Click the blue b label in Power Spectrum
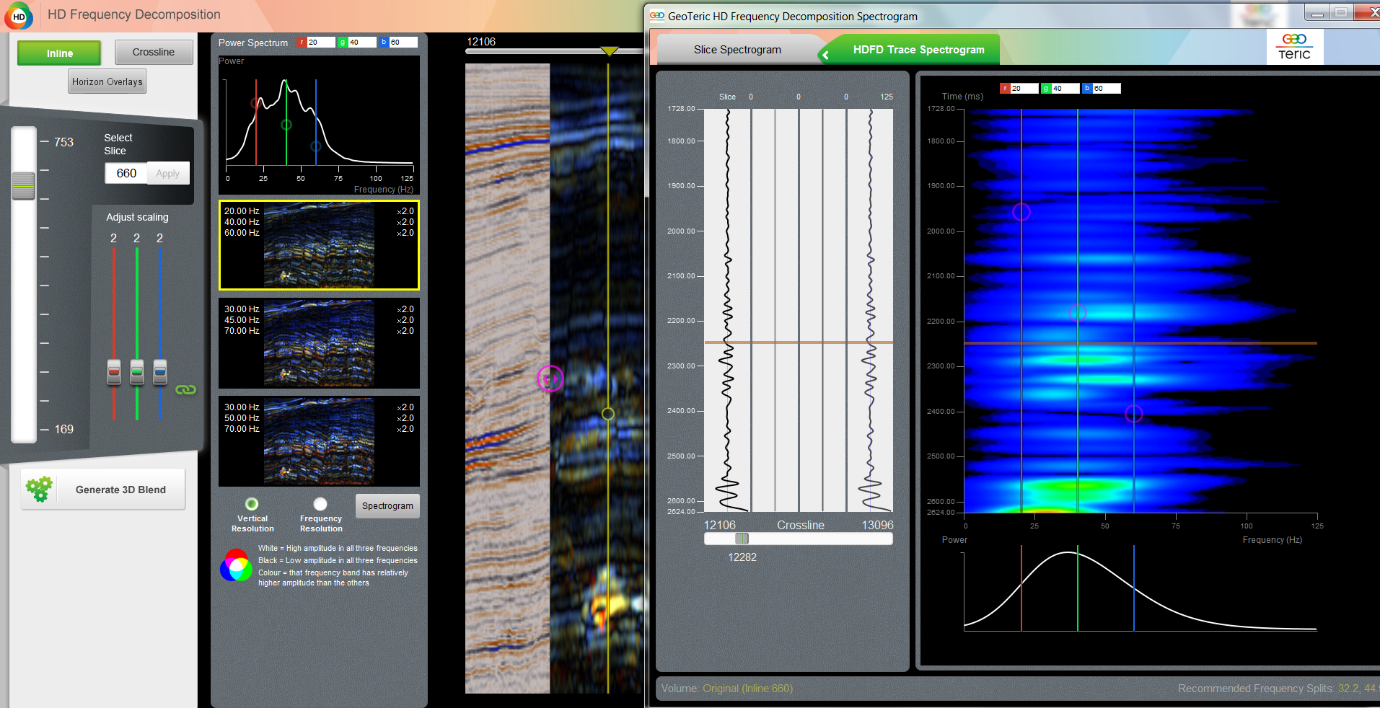 click(383, 42)
